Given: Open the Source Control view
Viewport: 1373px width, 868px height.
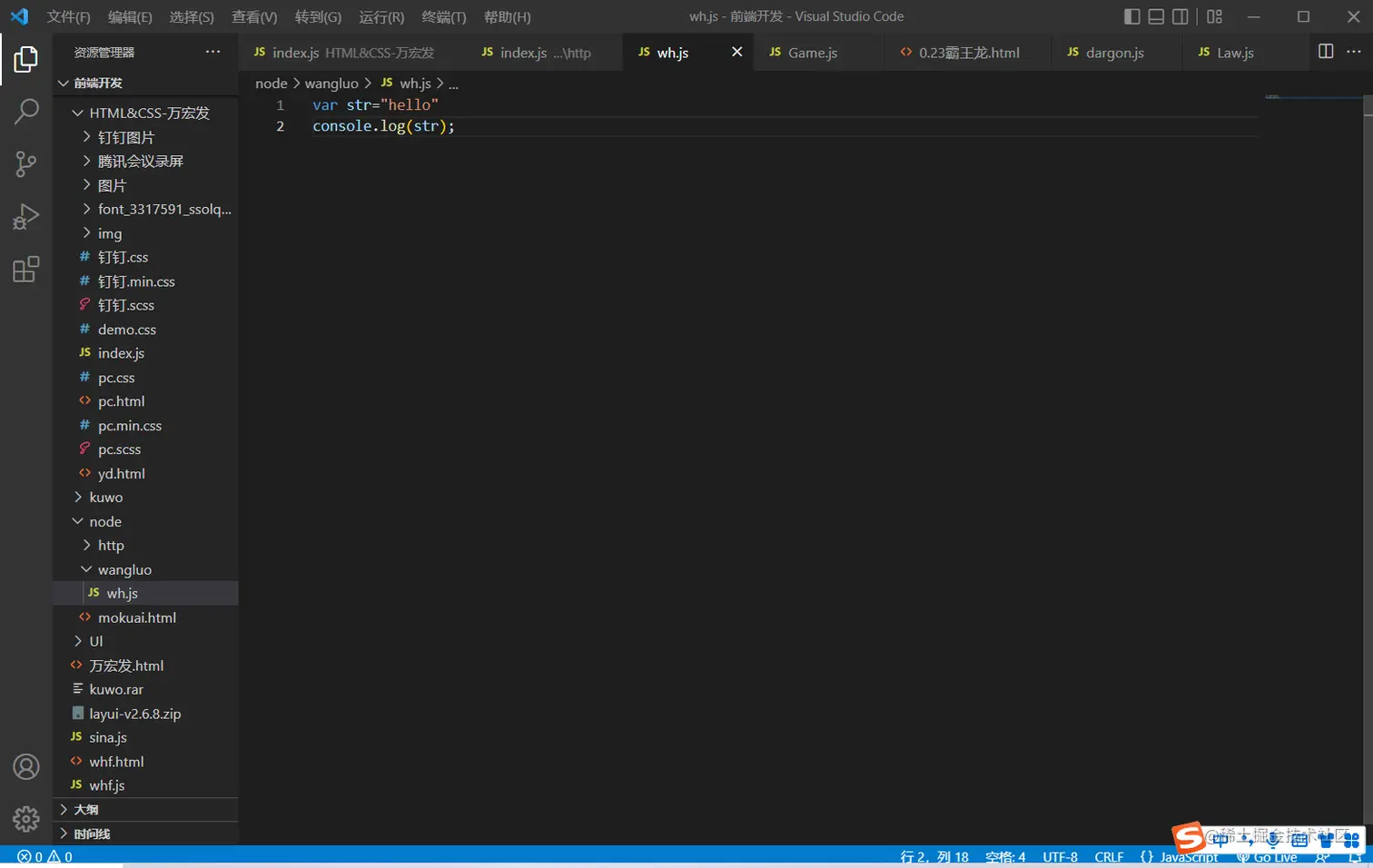Looking at the screenshot, I should coord(25,164).
